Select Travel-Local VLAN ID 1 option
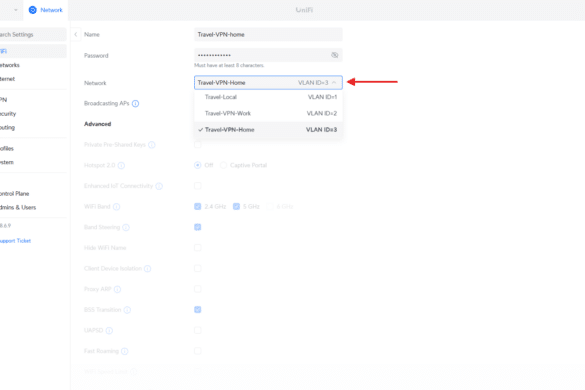This screenshot has height=390, width=585. [x=268, y=97]
